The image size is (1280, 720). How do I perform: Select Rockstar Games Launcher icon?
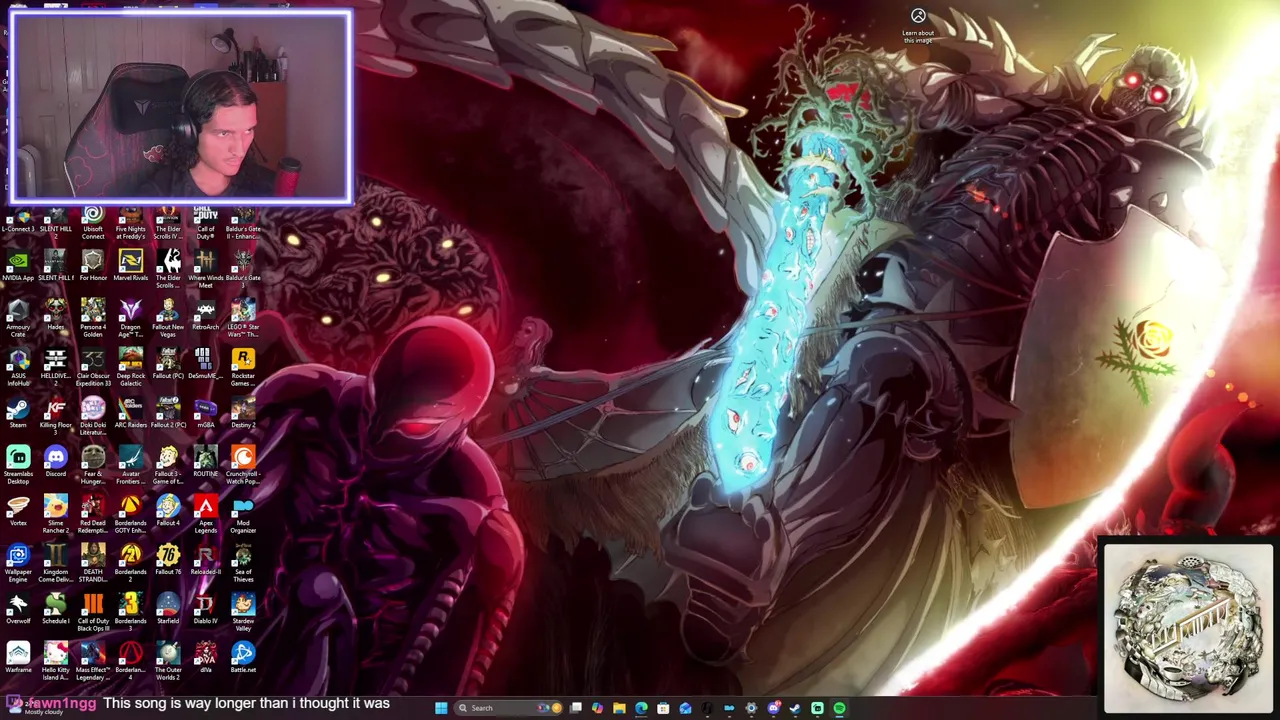tap(243, 368)
